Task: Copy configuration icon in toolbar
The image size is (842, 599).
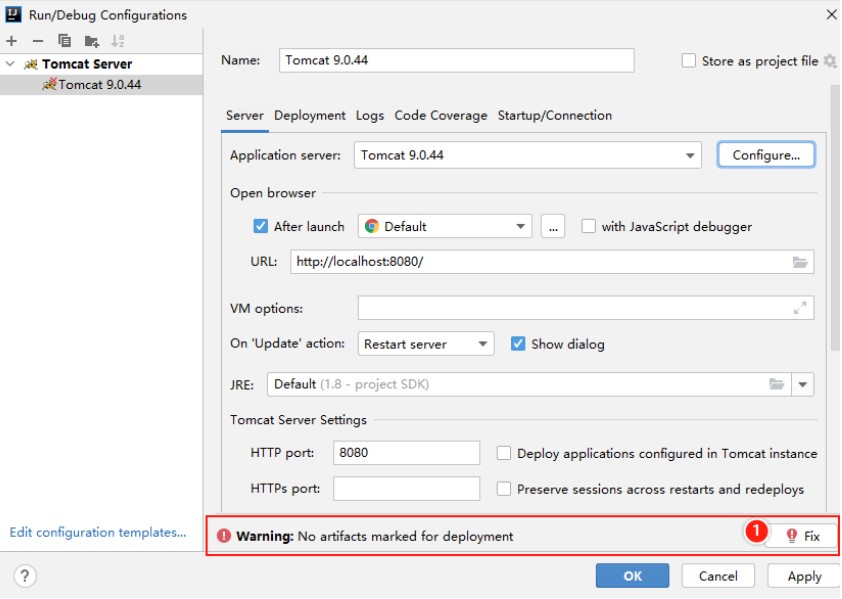Action: [x=64, y=41]
